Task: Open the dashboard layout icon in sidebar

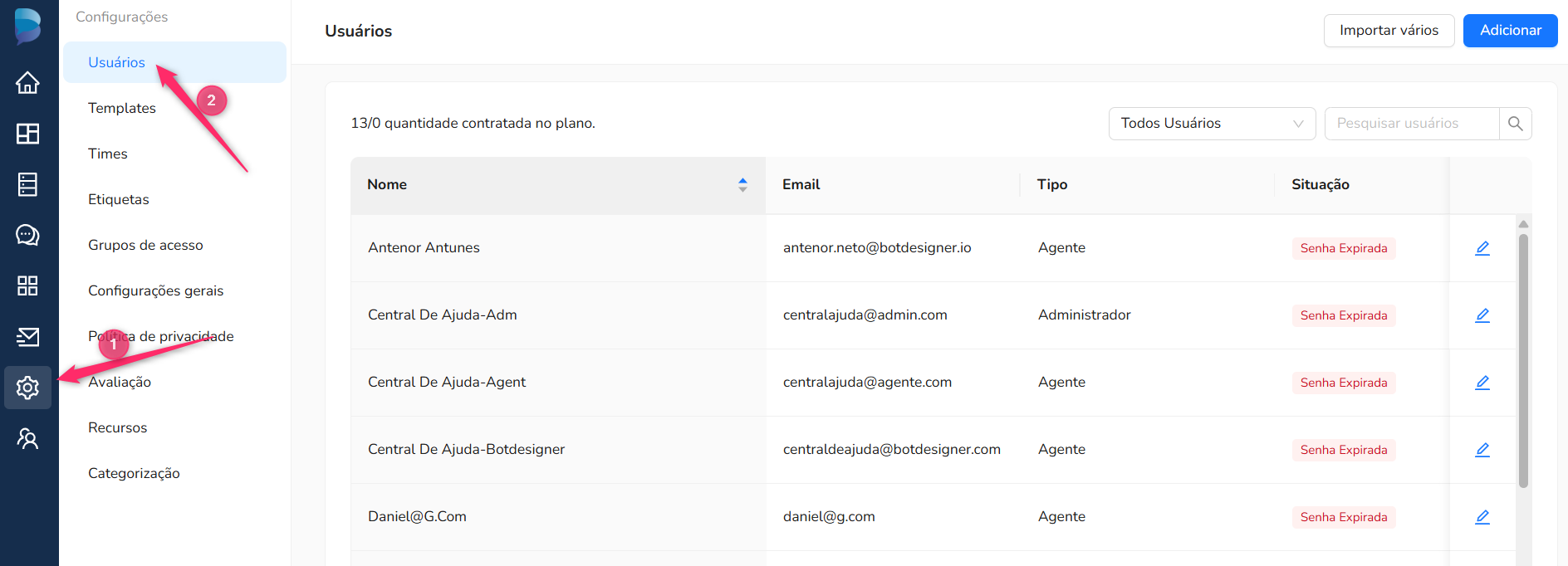Action: (x=27, y=134)
